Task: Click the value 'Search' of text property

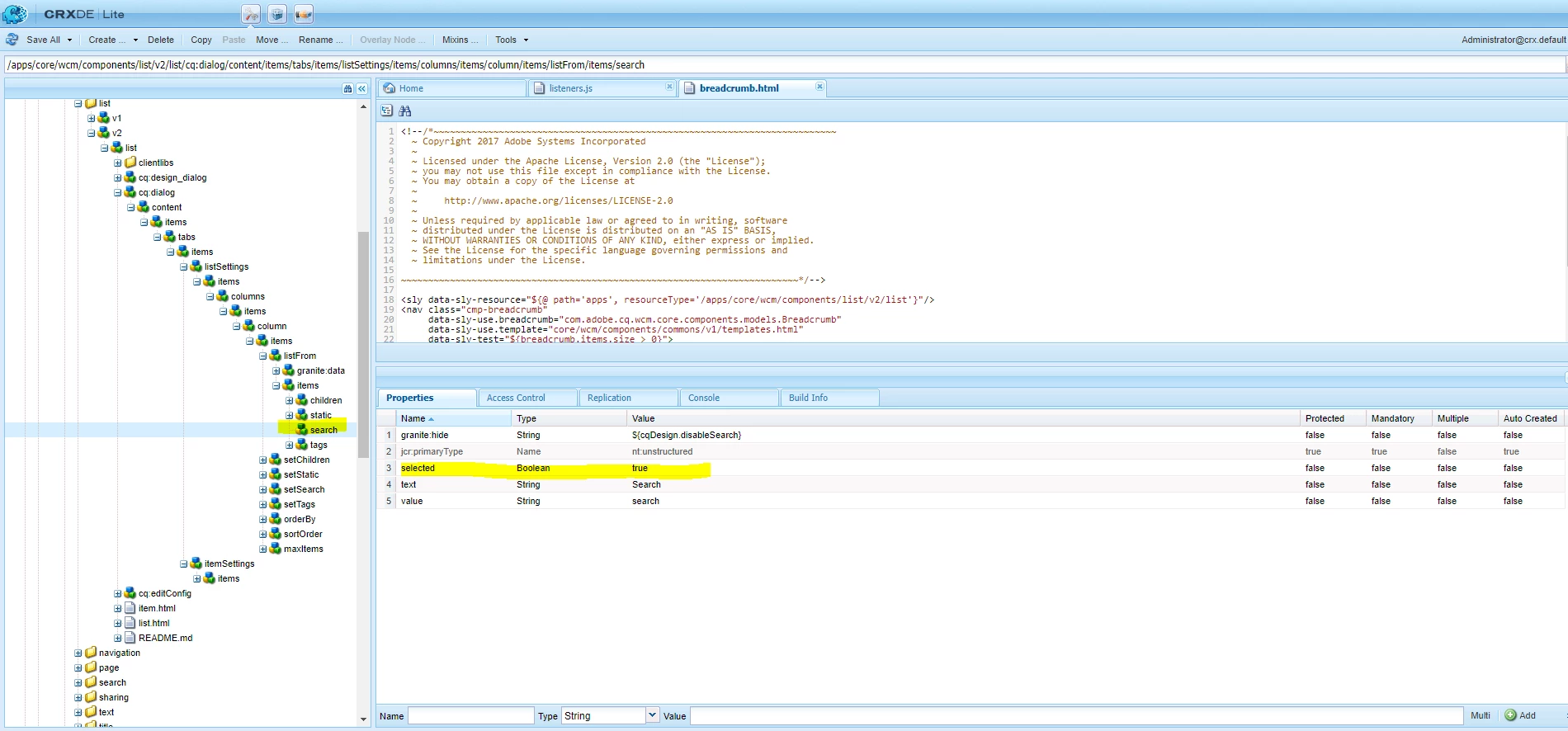Action: coord(646,484)
